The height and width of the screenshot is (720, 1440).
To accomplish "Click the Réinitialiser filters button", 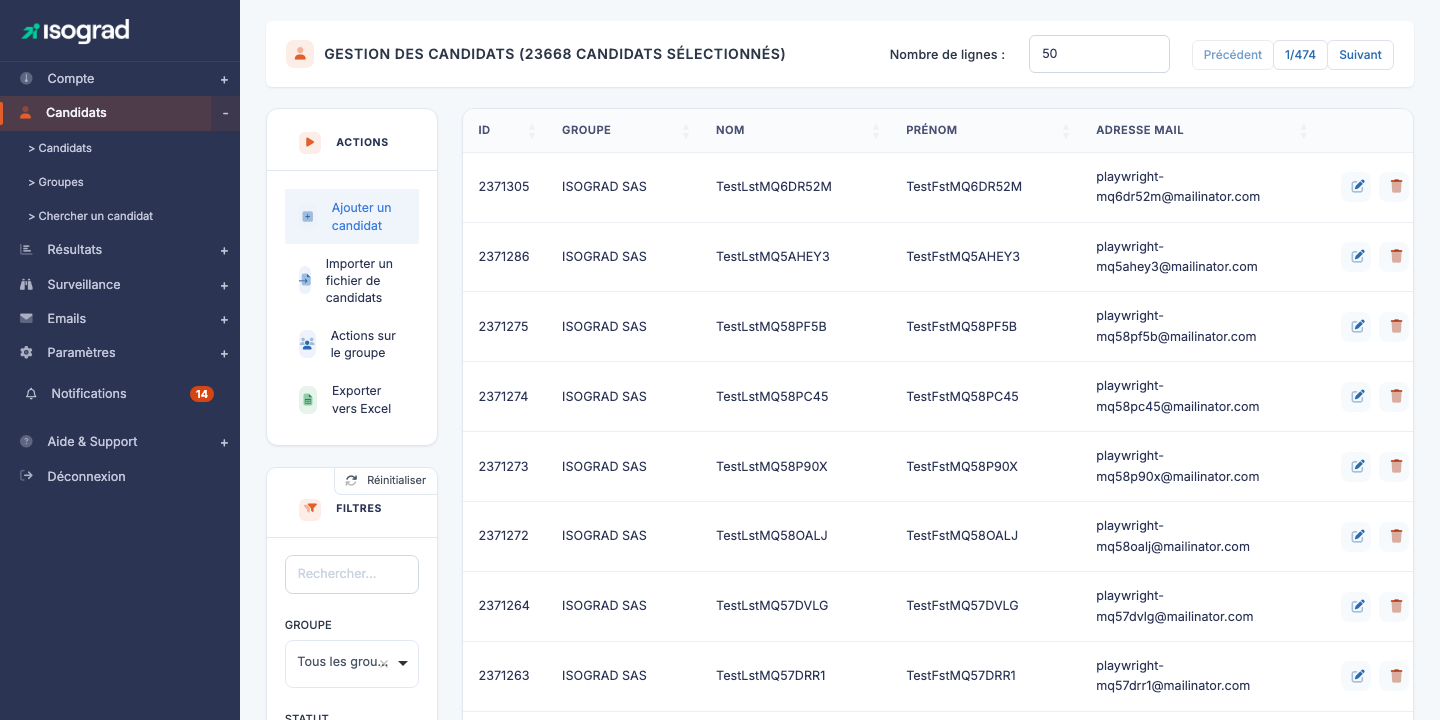I will [386, 481].
